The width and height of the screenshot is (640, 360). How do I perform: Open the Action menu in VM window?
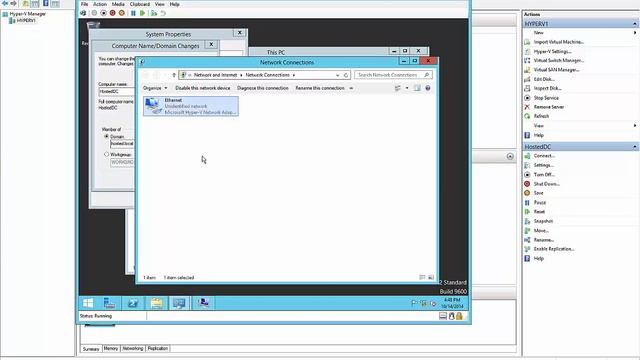[100, 4]
